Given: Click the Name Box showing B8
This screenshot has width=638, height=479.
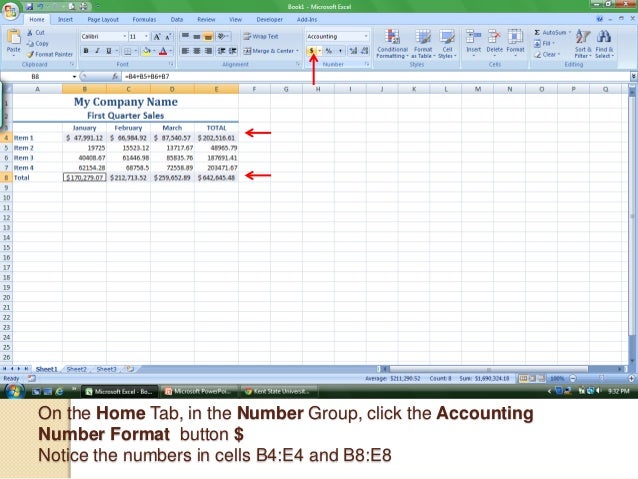Looking at the screenshot, I should (x=36, y=77).
